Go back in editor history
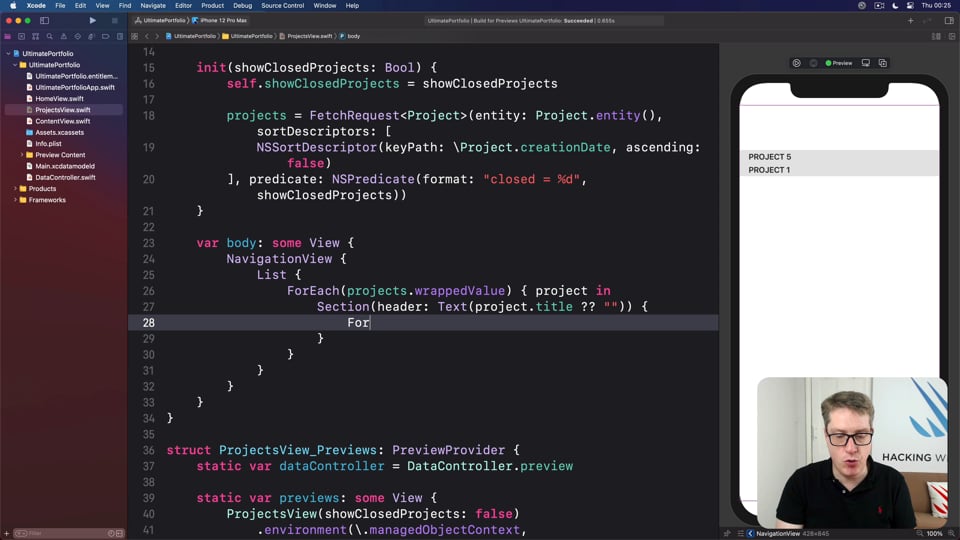960x540 pixels. (x=147, y=36)
